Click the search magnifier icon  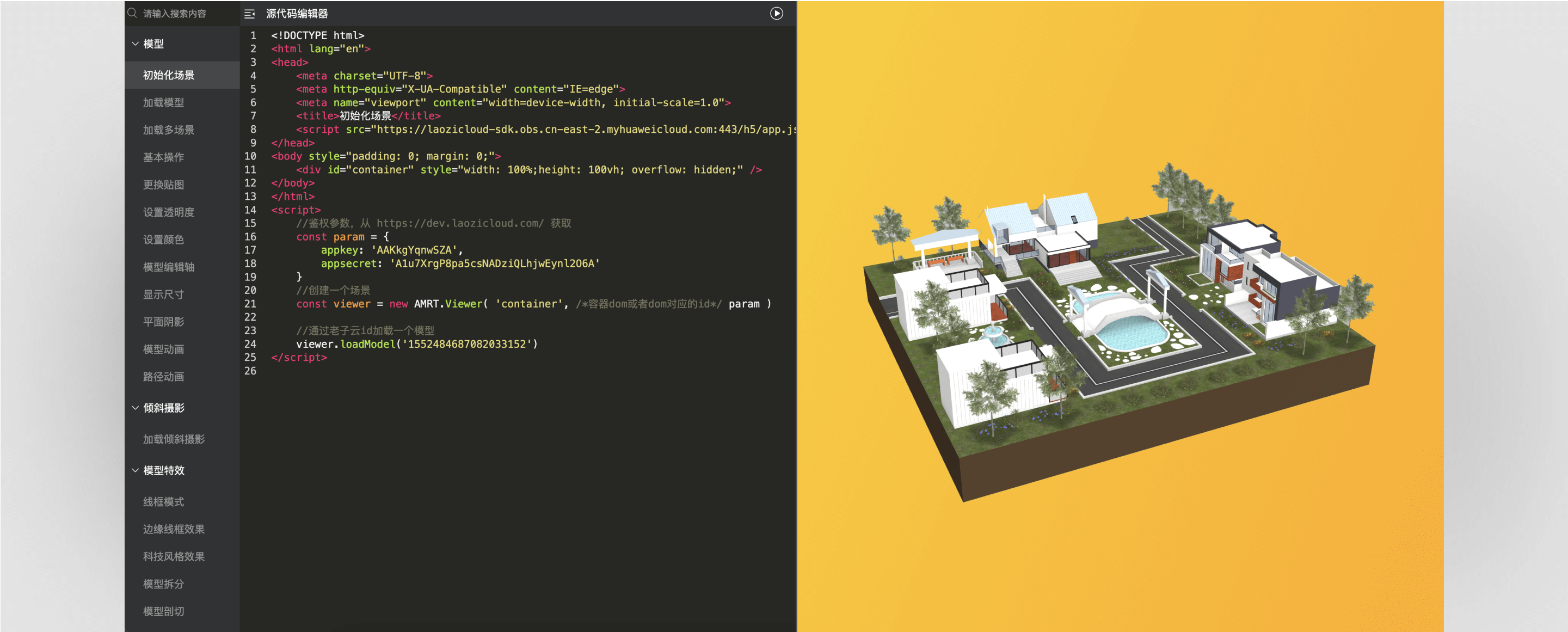point(132,13)
